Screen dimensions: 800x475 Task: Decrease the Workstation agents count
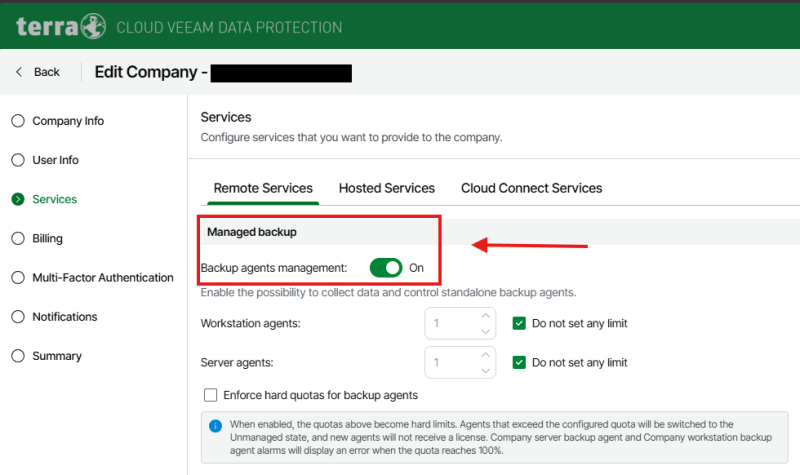[x=485, y=332]
